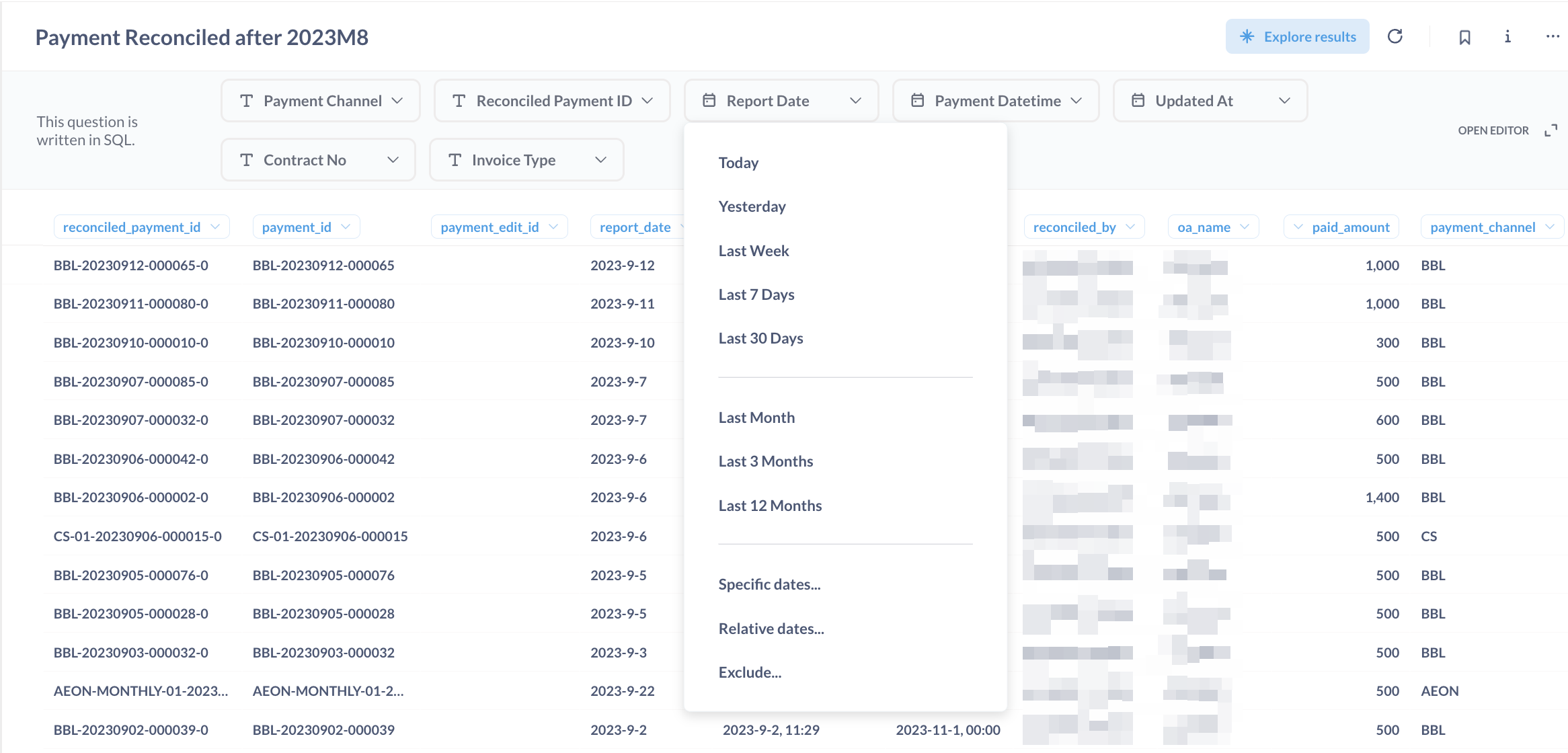1568x753 pixels.
Task: Pick Specific dates… option
Action: click(x=769, y=584)
